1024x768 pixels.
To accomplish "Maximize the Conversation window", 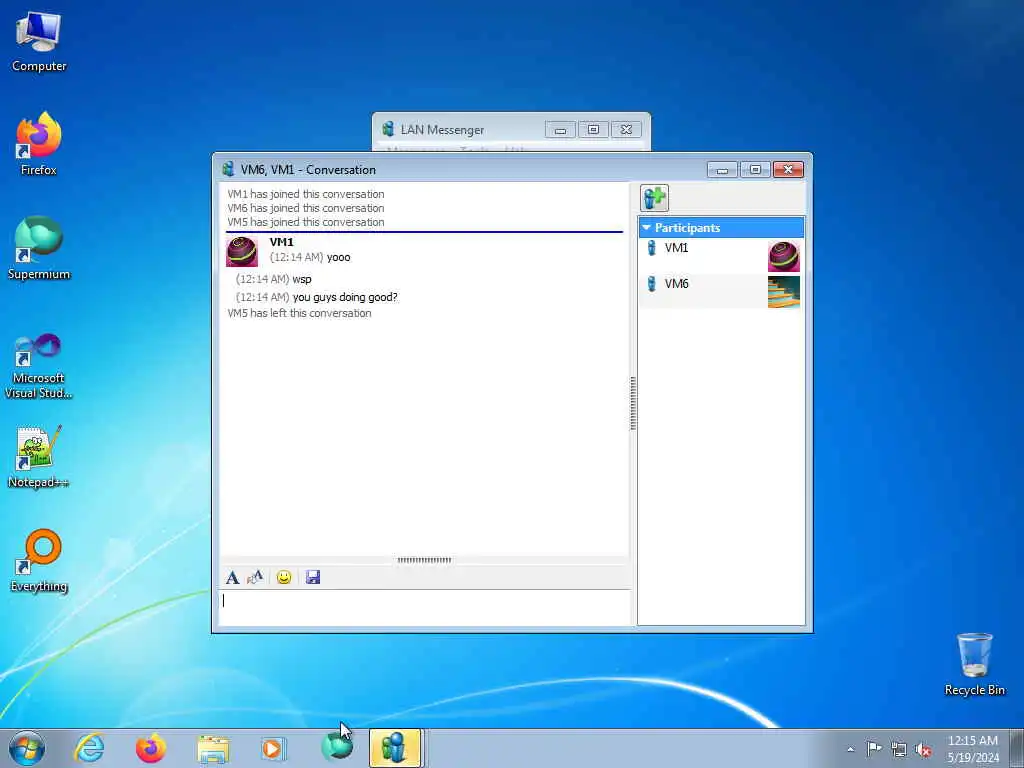I will pyautogui.click(x=756, y=170).
